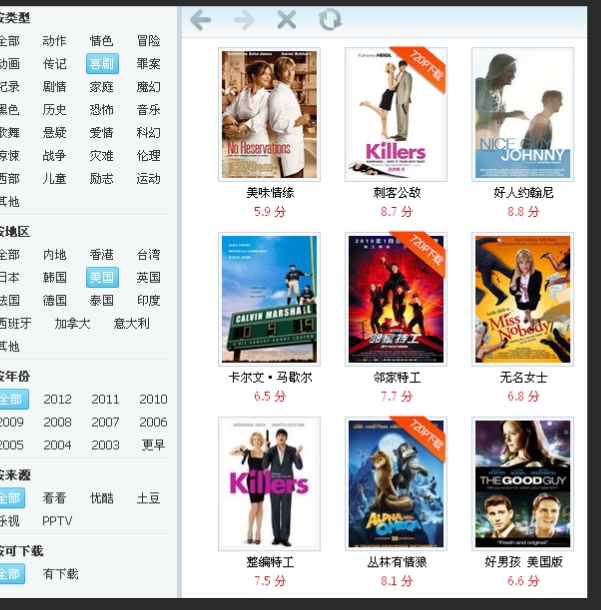Go forward with the right arrow icon
Image resolution: width=601 pixels, height=610 pixels.
244,20
